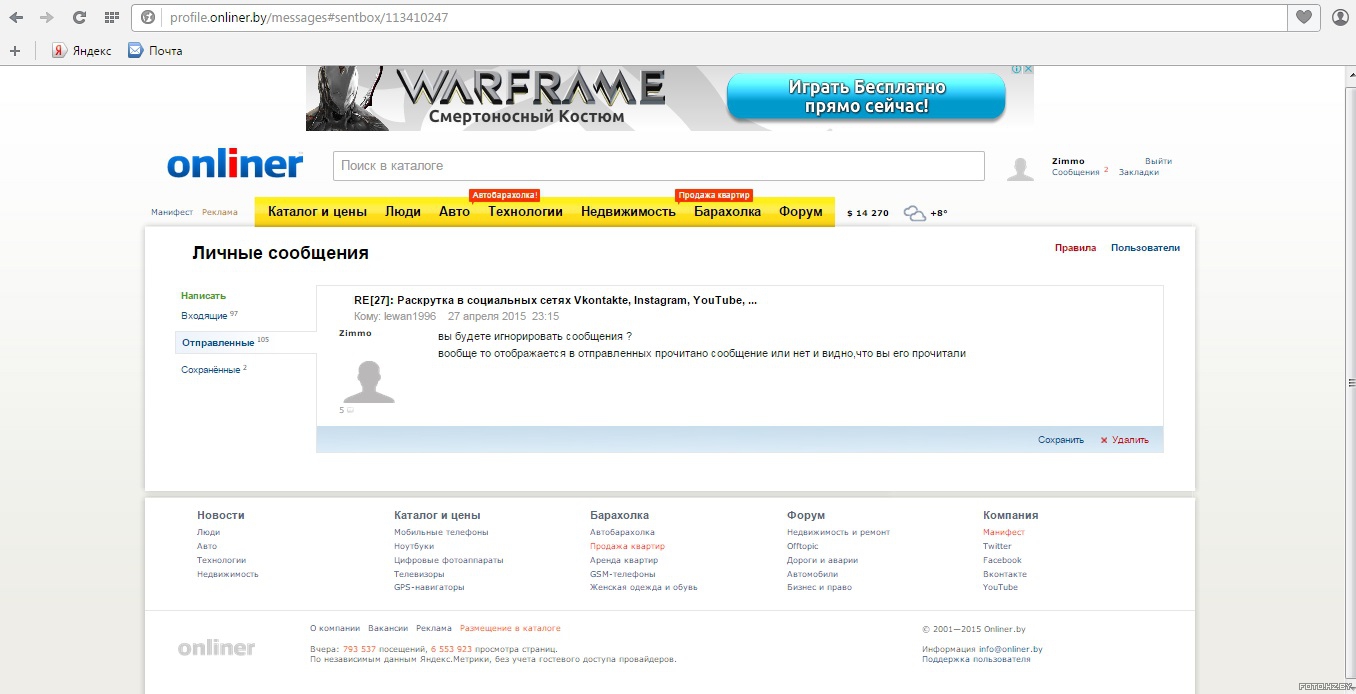
Task: Open footer Аренда квартир link
Action: (x=624, y=560)
